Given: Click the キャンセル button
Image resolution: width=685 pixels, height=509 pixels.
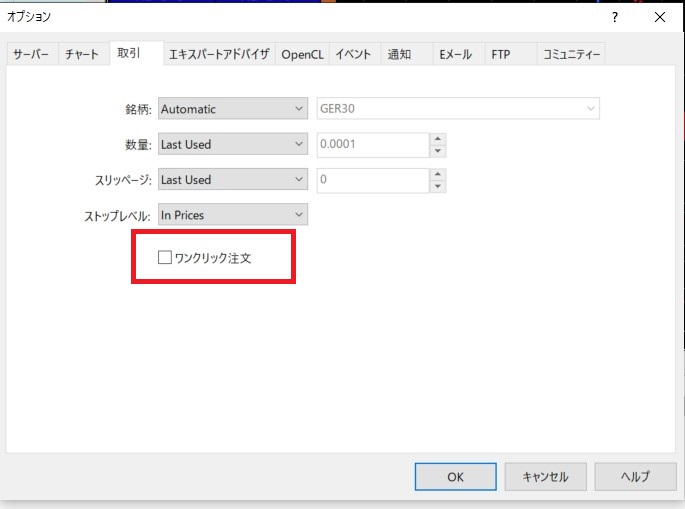Looking at the screenshot, I should 545,477.
